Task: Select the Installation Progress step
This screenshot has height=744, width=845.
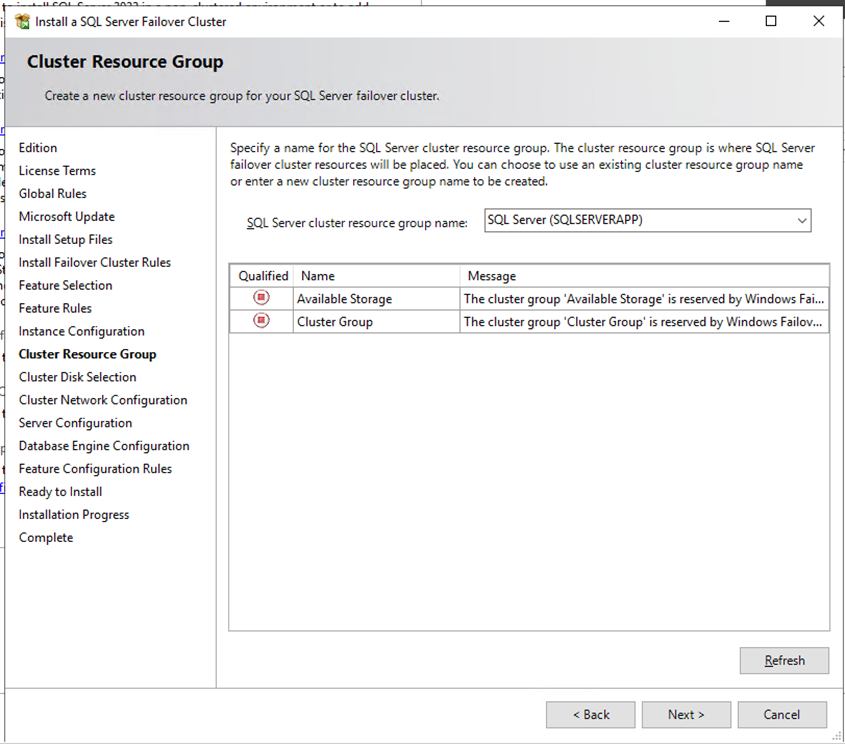Action: [x=74, y=514]
